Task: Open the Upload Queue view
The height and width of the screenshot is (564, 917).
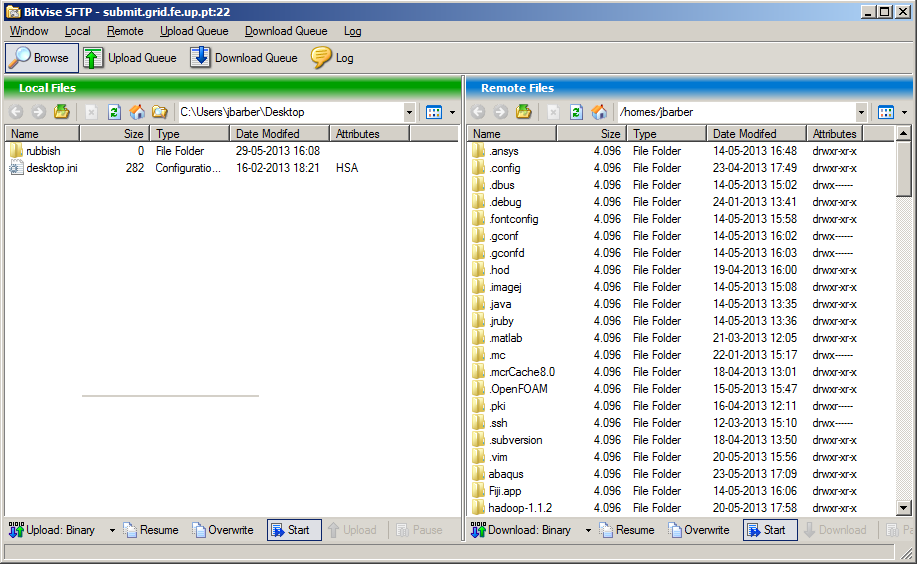Action: coord(130,58)
